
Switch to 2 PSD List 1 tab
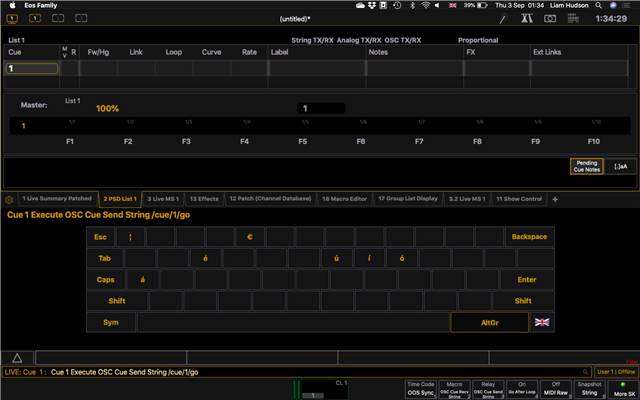[120, 199]
